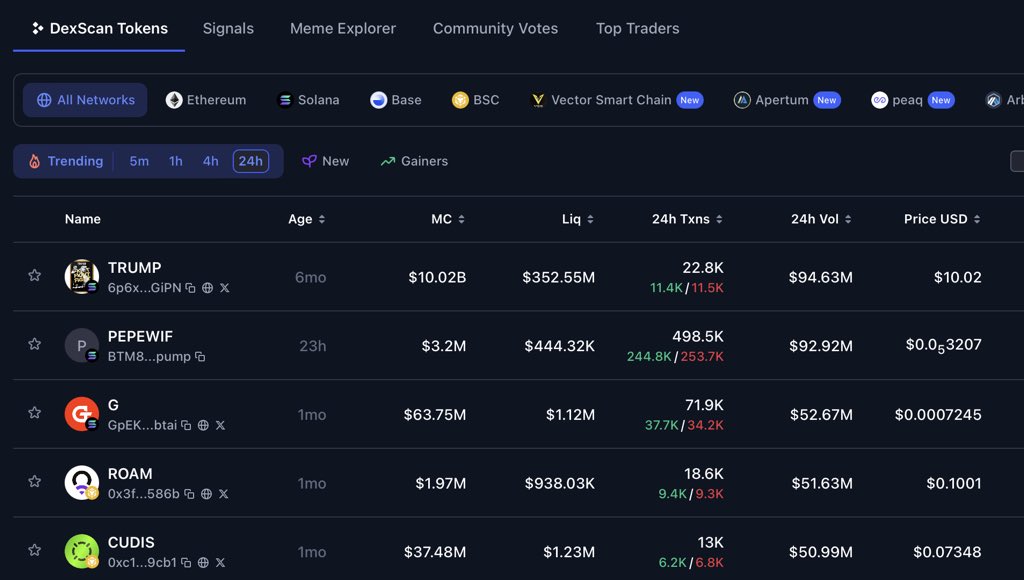The width and height of the screenshot is (1024, 580).
Task: Click the BSC network icon
Action: (460, 100)
